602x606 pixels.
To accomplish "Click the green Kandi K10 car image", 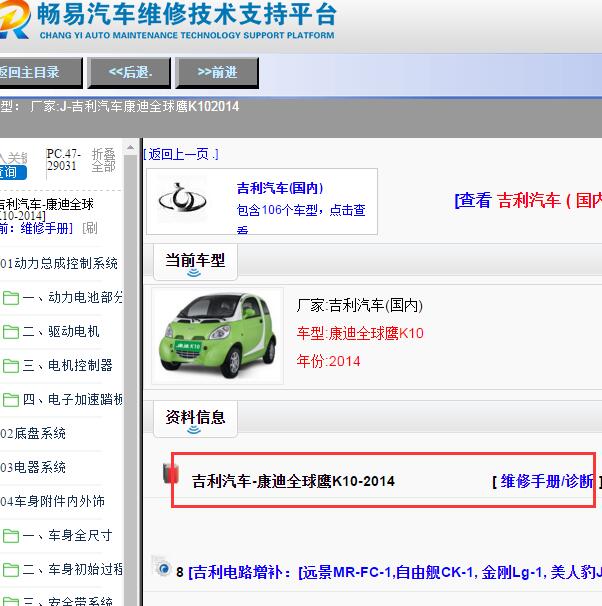I will (218, 336).
